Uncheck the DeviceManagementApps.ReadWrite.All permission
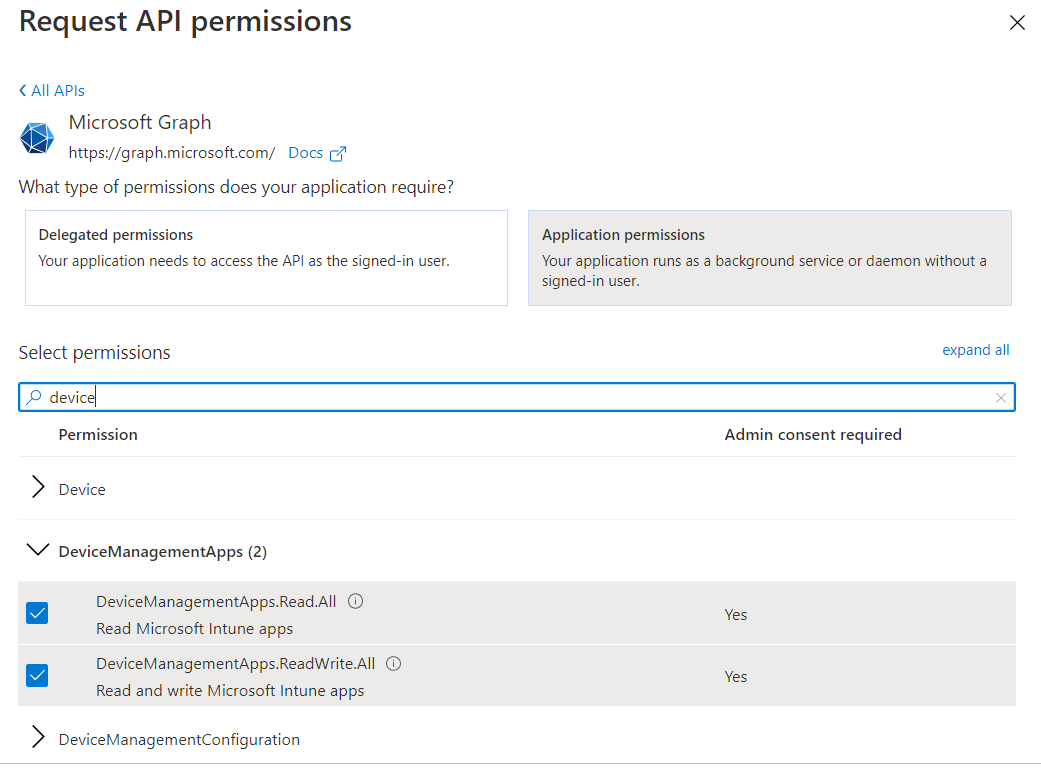 point(37,675)
